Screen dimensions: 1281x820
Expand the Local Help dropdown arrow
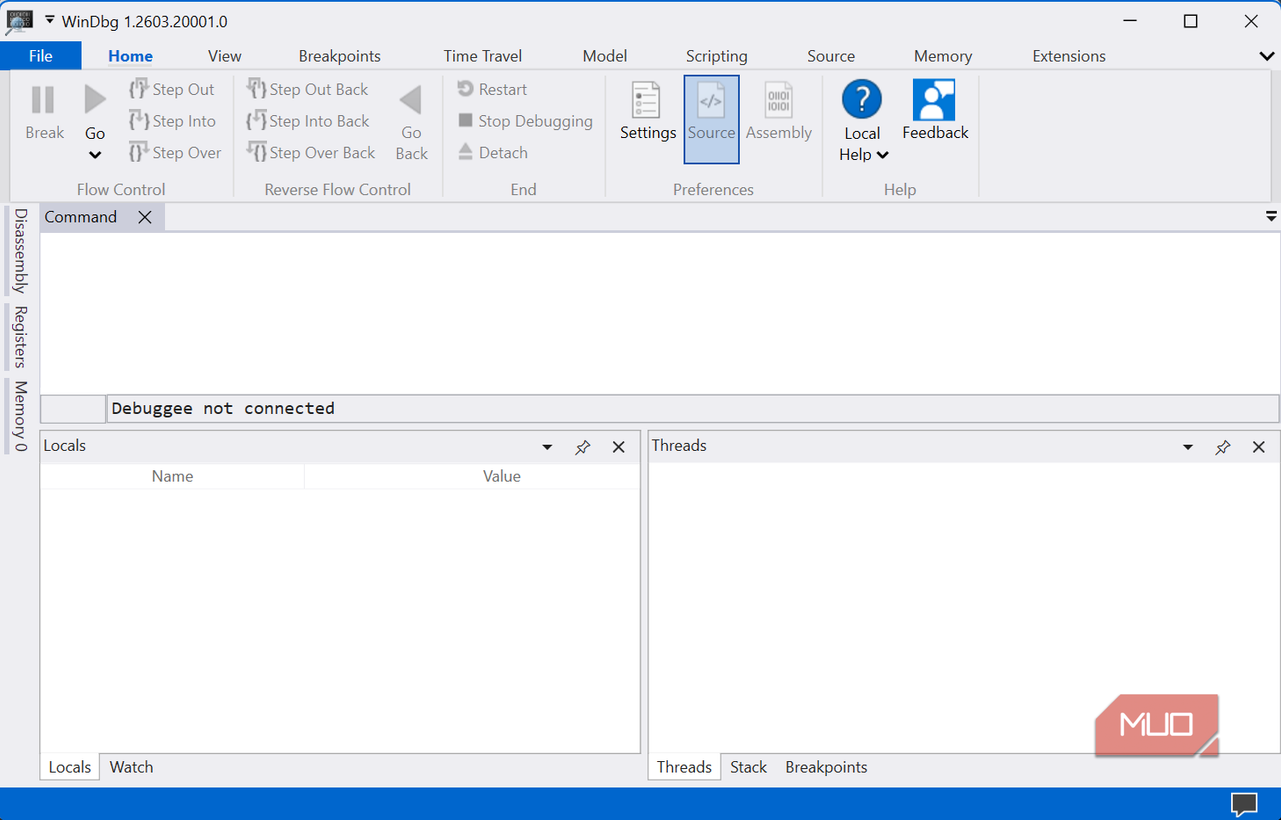(x=883, y=155)
